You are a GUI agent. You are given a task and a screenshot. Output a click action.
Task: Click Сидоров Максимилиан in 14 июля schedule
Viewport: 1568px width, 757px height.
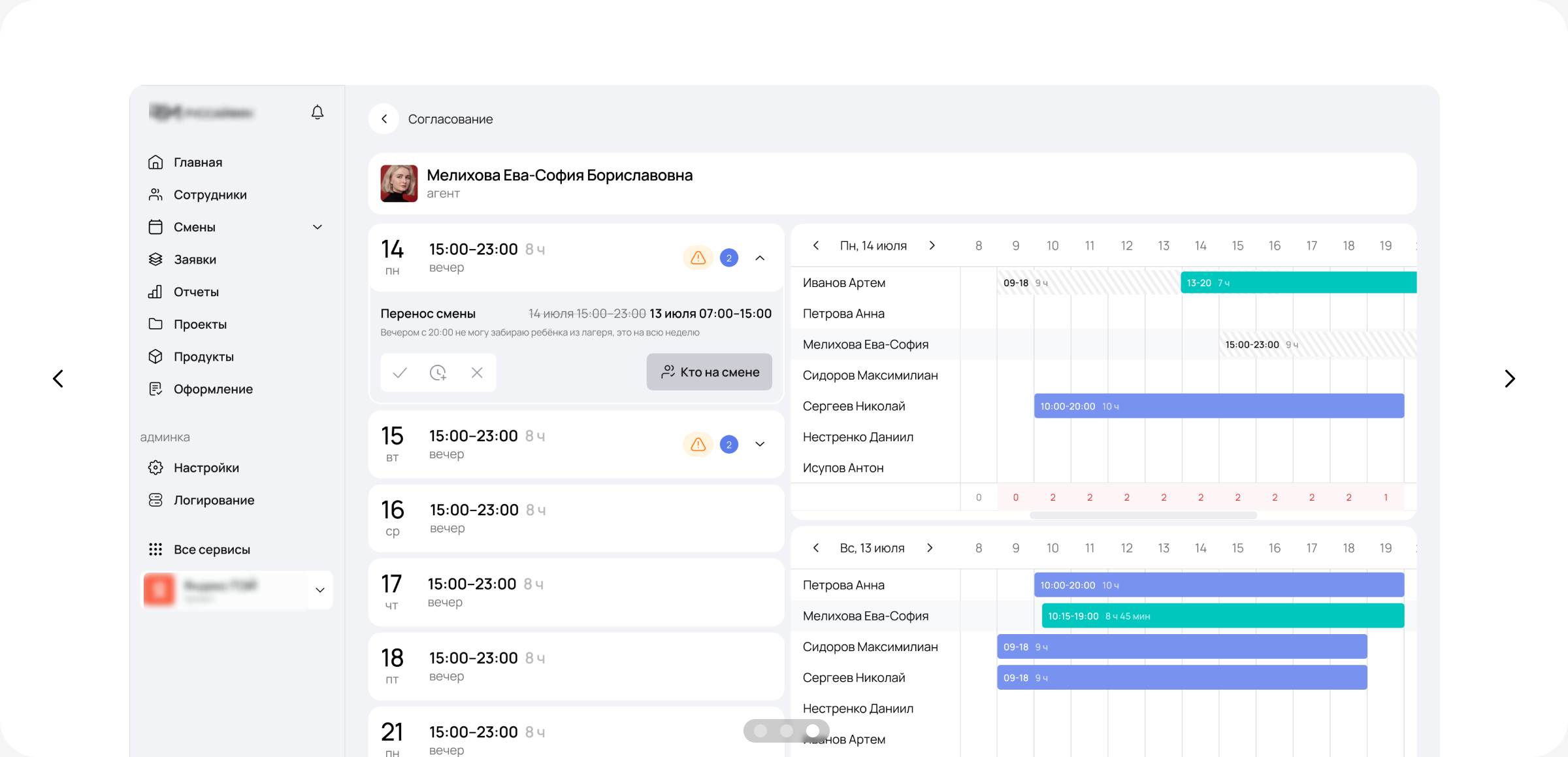(870, 375)
